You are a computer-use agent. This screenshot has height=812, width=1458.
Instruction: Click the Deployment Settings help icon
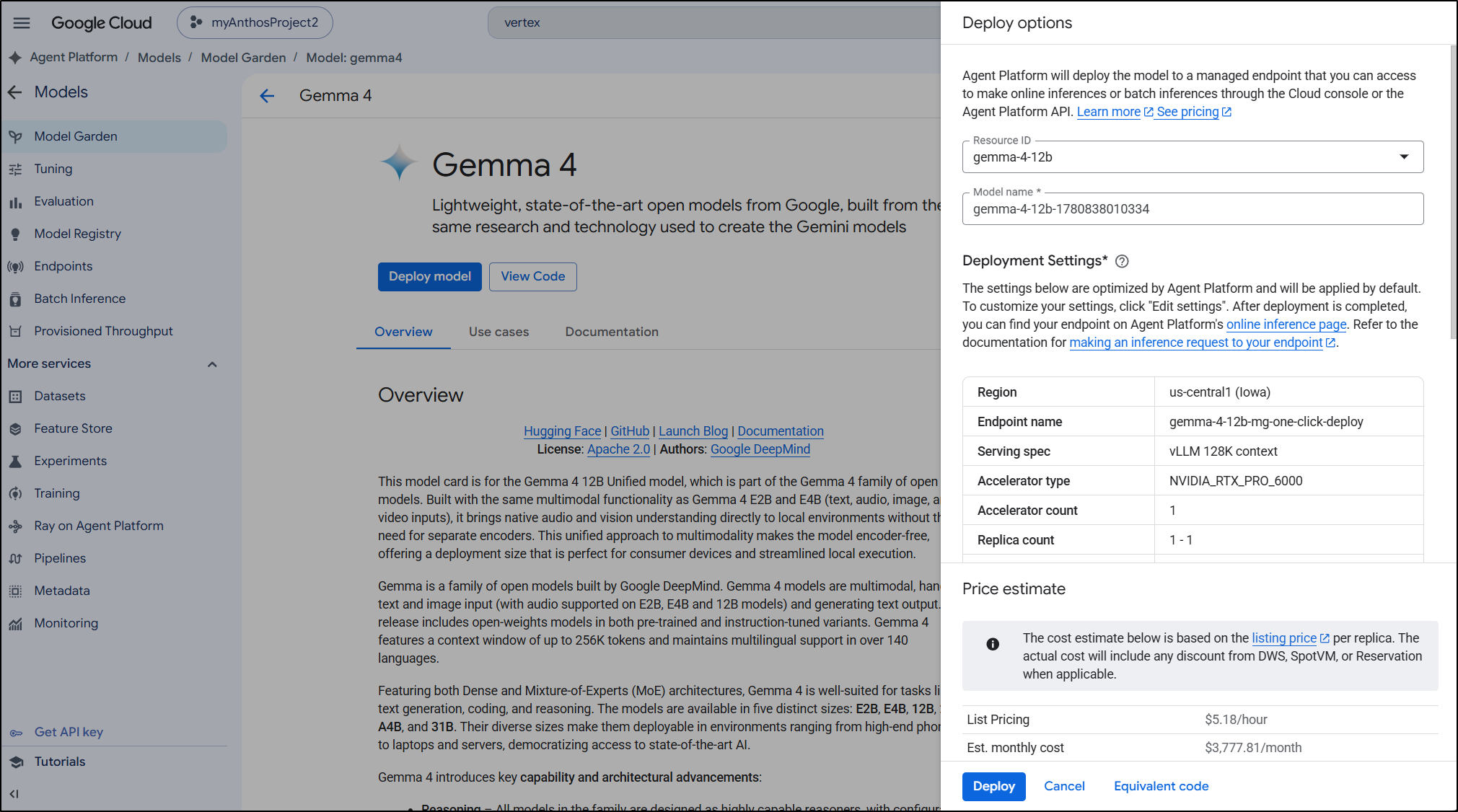click(1122, 261)
